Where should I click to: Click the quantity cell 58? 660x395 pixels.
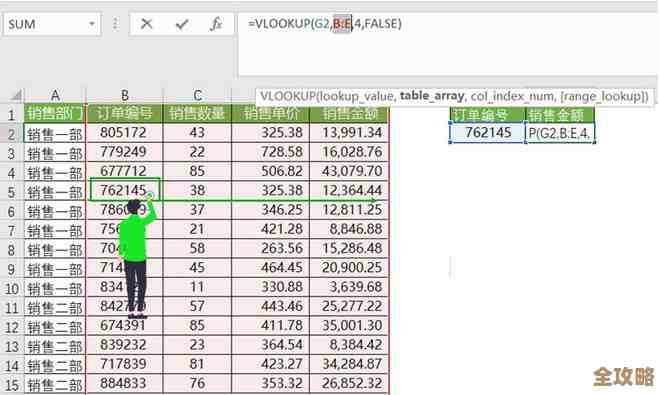coord(197,248)
